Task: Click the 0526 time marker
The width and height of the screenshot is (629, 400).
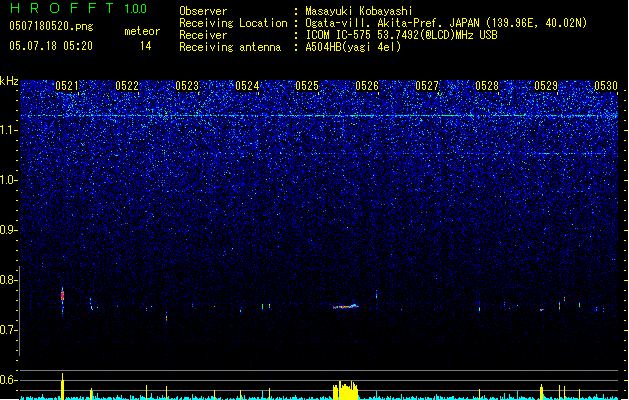Action: [x=367, y=86]
